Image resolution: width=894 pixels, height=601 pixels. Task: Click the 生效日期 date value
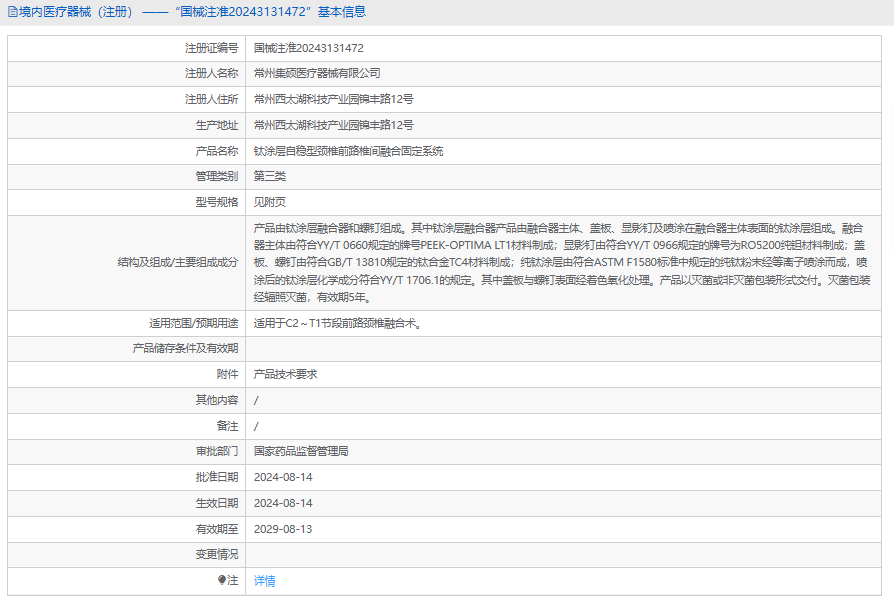[x=283, y=503]
